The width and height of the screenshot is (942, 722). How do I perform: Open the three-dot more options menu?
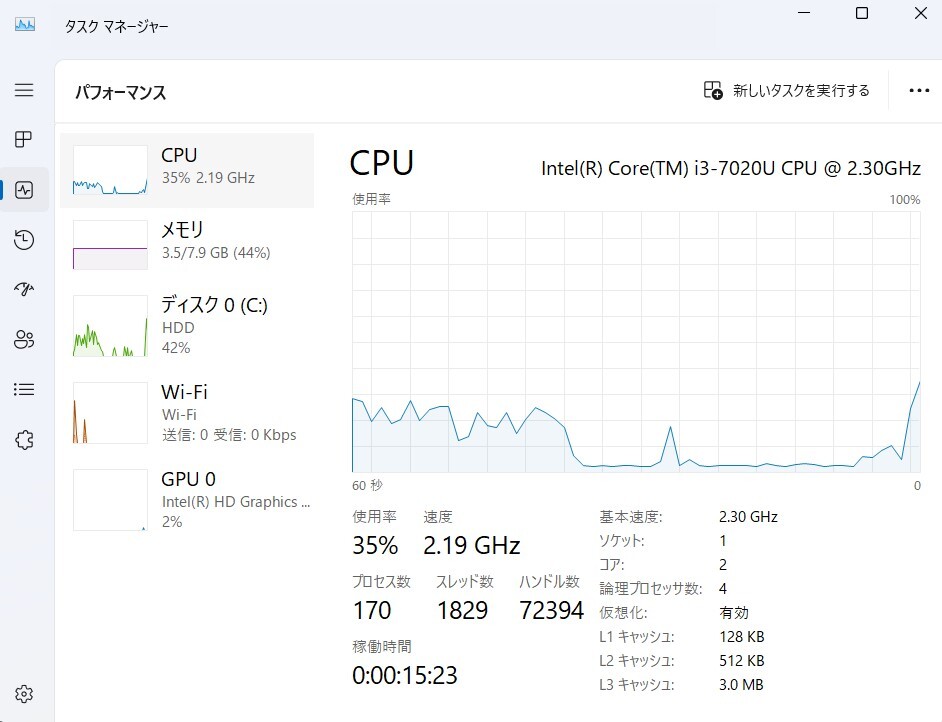(x=919, y=91)
